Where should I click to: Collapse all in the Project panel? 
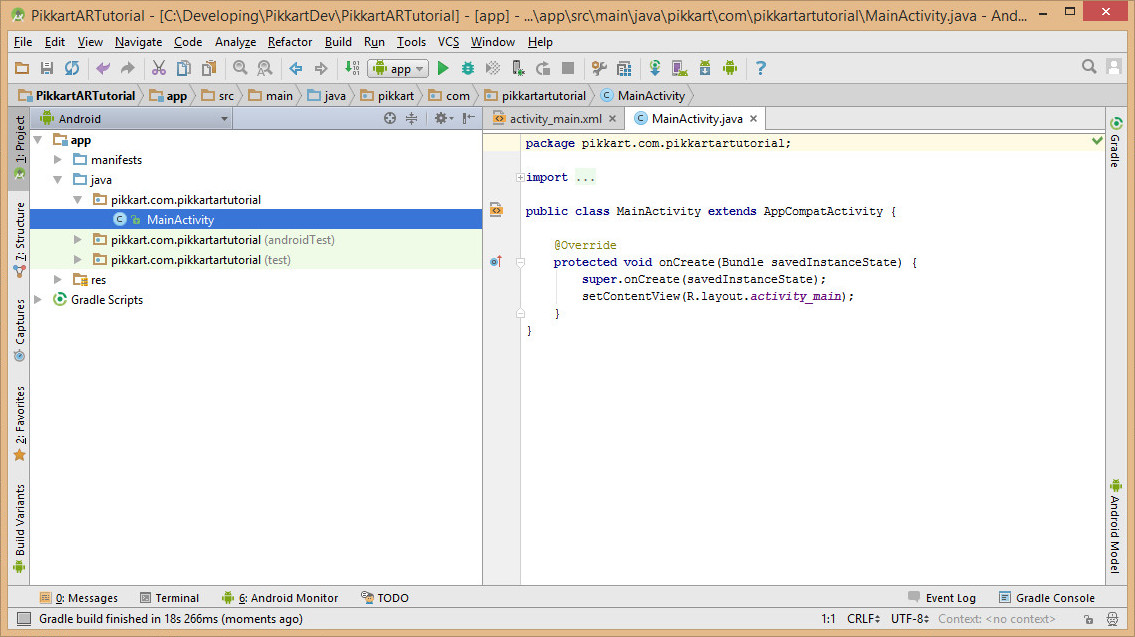click(x=411, y=118)
